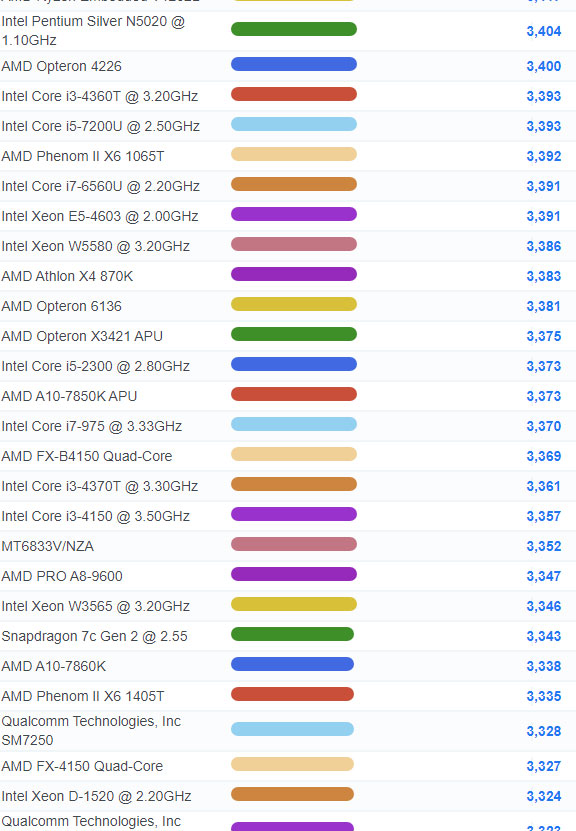The image size is (576, 831).
Task: Click the 3,370 score of Core i7-975
Action: [544, 426]
